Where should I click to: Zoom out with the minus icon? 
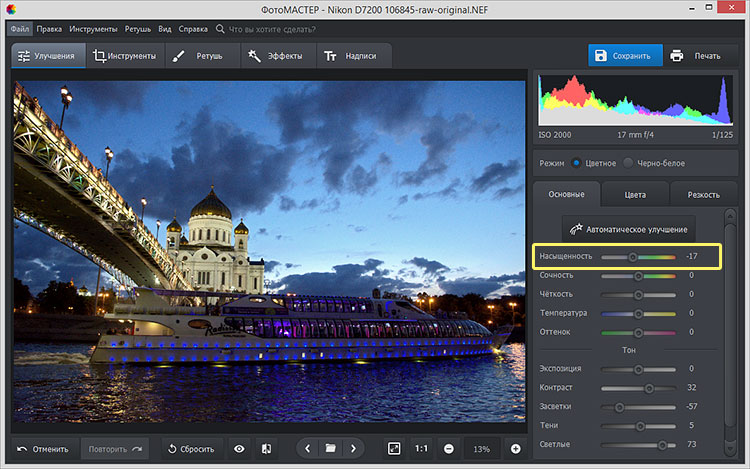449,449
